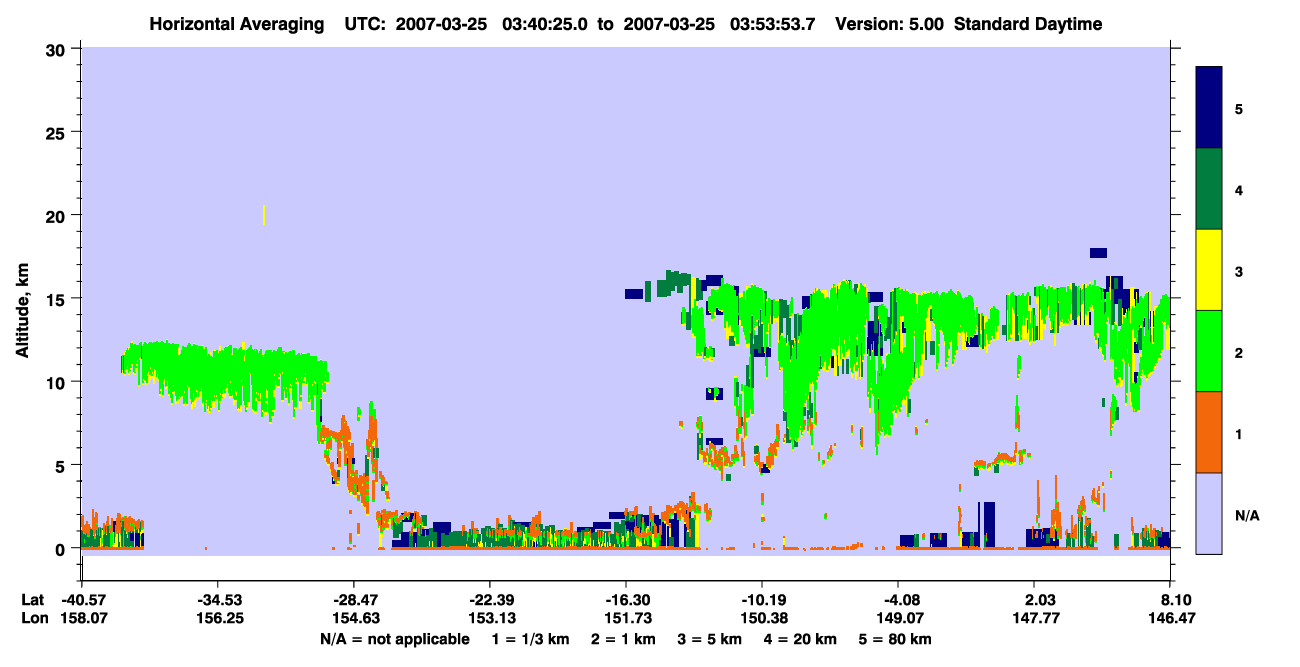Click the dark blue color bar segment 5
Viewport: 1300px width, 667px height.
click(x=1209, y=108)
